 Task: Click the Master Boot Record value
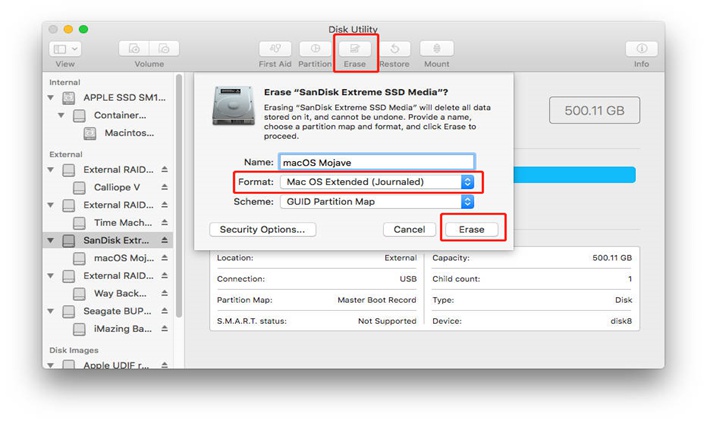coord(377,300)
